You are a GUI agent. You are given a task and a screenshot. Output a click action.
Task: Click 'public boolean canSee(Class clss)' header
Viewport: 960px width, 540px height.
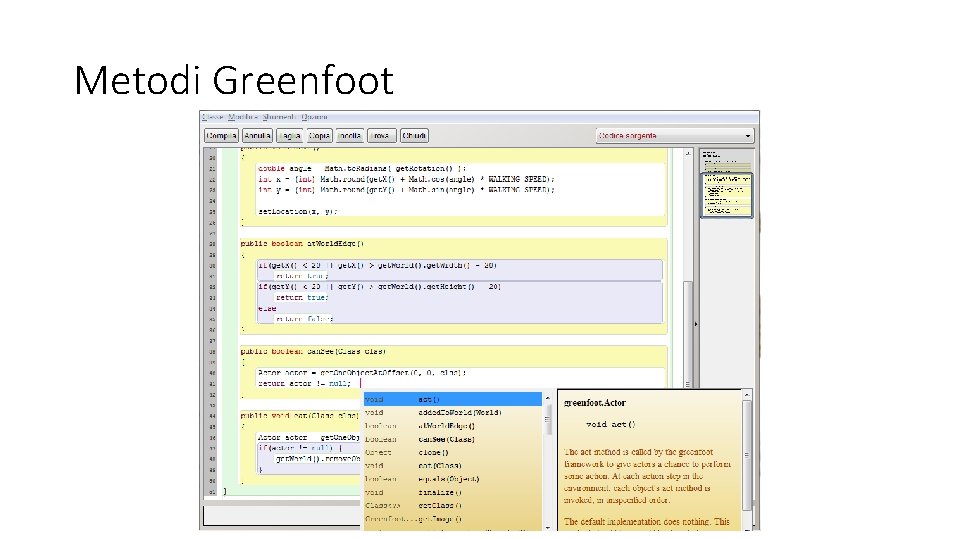313,351
